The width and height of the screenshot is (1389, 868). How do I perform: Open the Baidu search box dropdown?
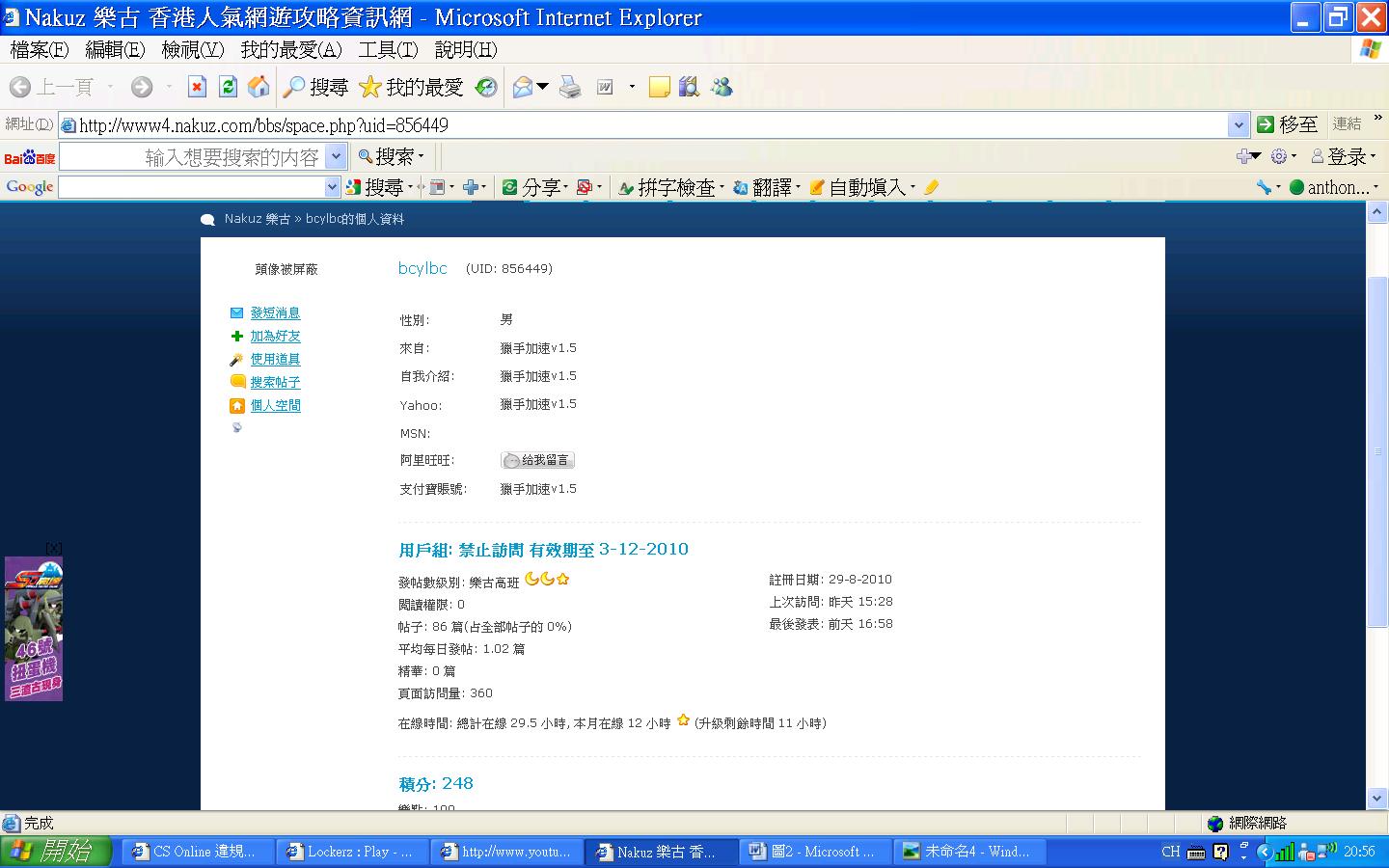[x=336, y=156]
